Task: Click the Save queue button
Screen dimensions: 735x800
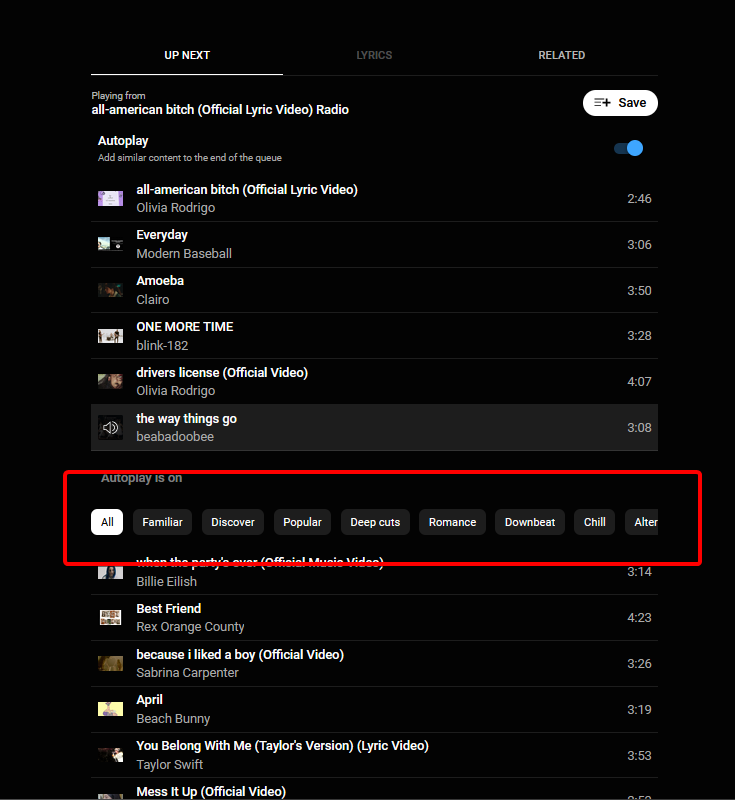Action: tap(620, 103)
